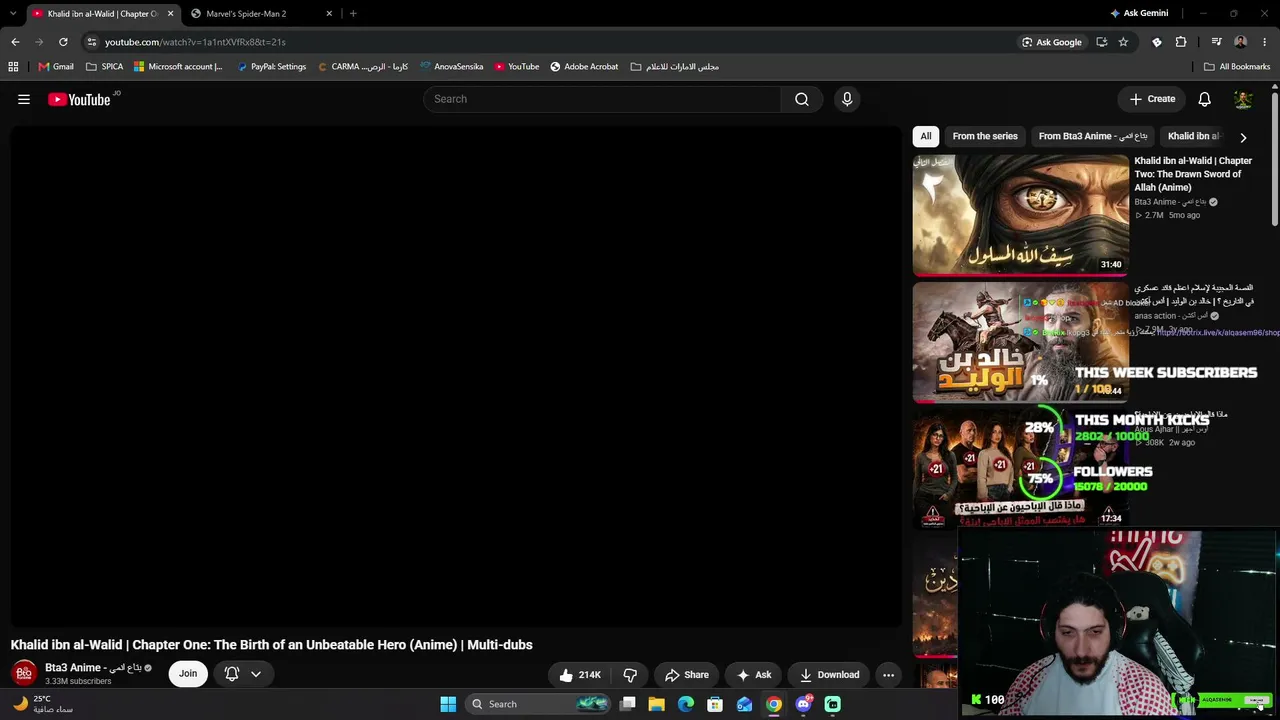
Task: Open the Chrome profile avatar
Action: [x=1241, y=42]
